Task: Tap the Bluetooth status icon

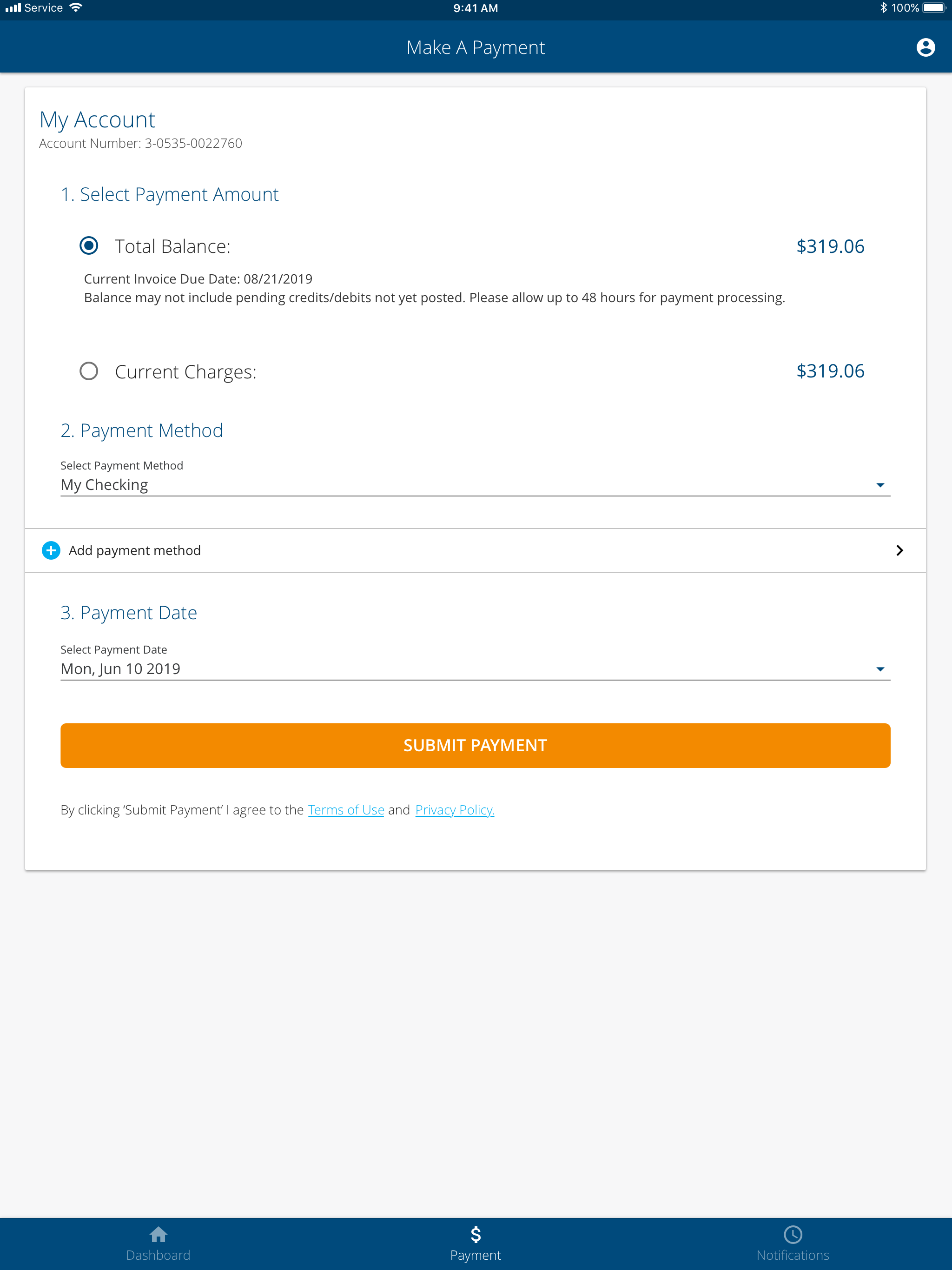Action: coord(883,8)
